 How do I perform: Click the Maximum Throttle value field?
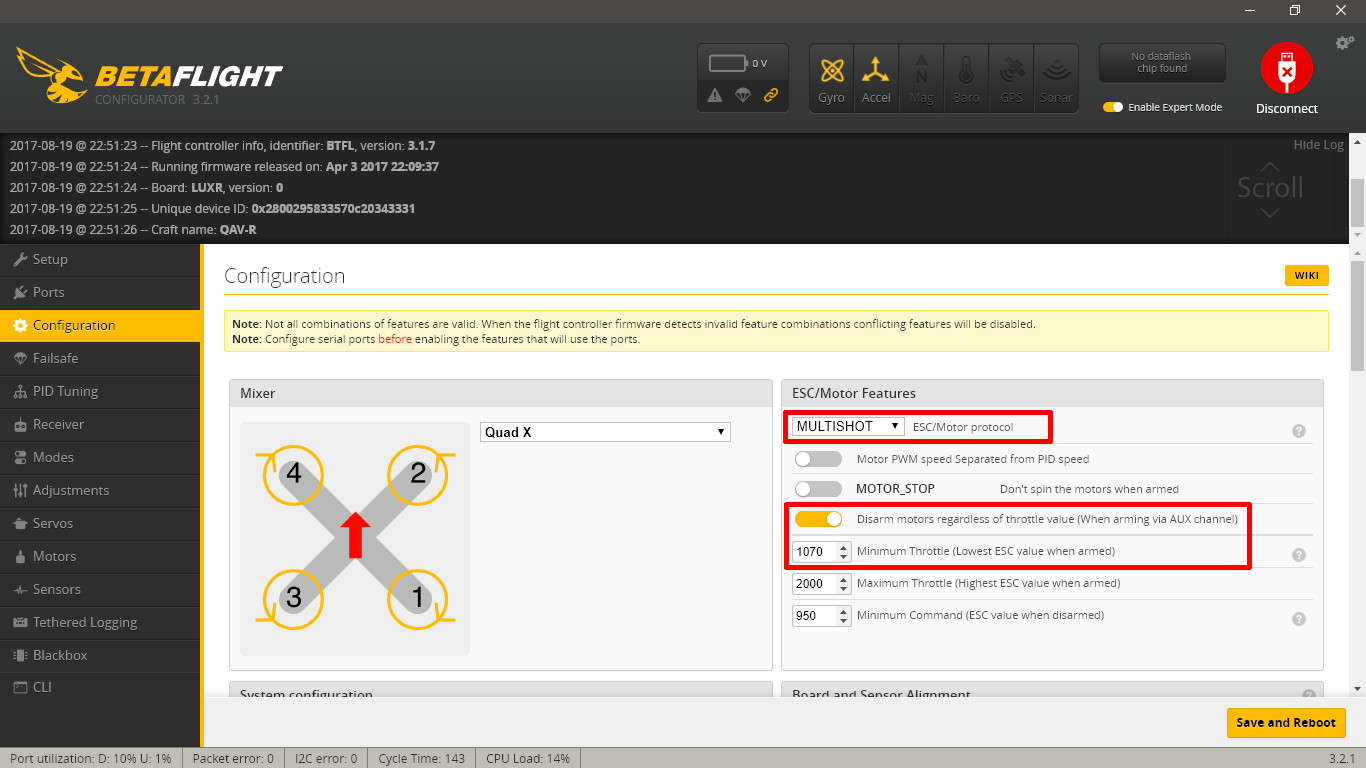[816, 583]
